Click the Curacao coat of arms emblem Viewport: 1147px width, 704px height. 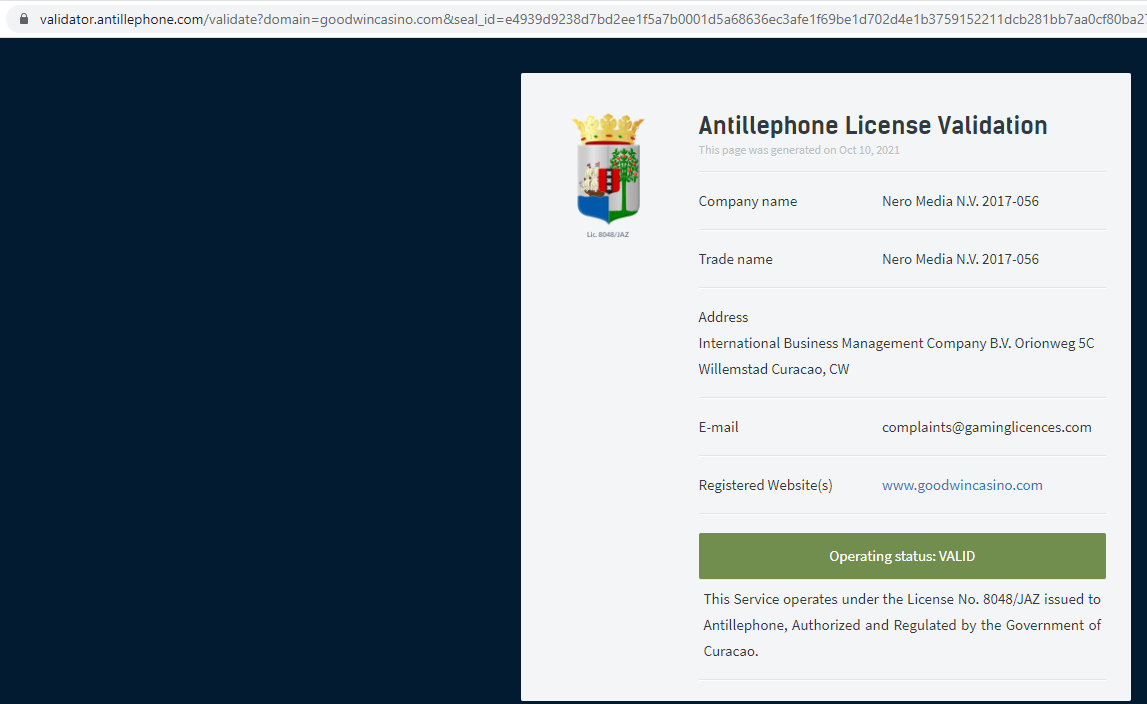[x=608, y=168]
